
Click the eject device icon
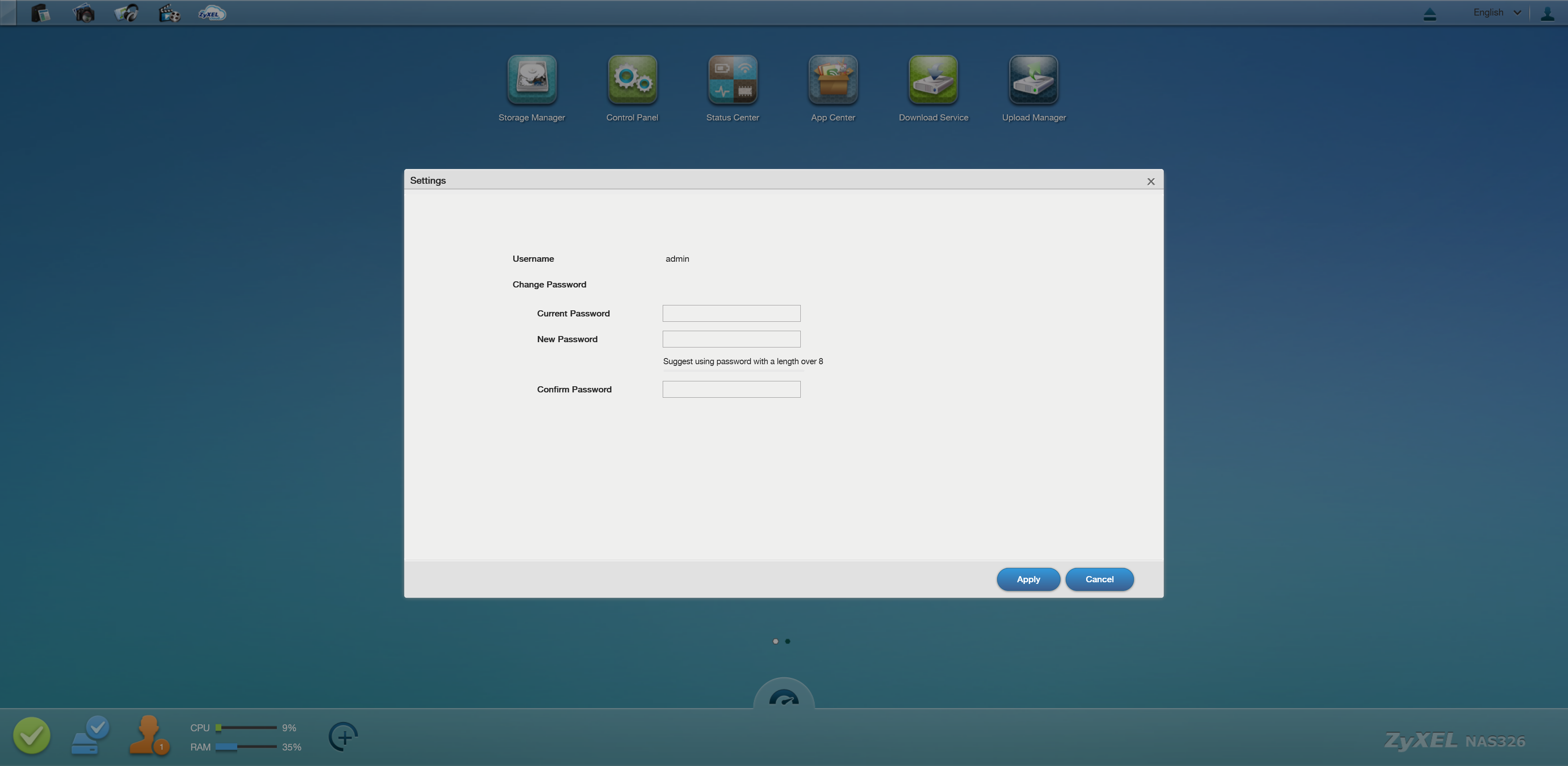coord(1430,14)
